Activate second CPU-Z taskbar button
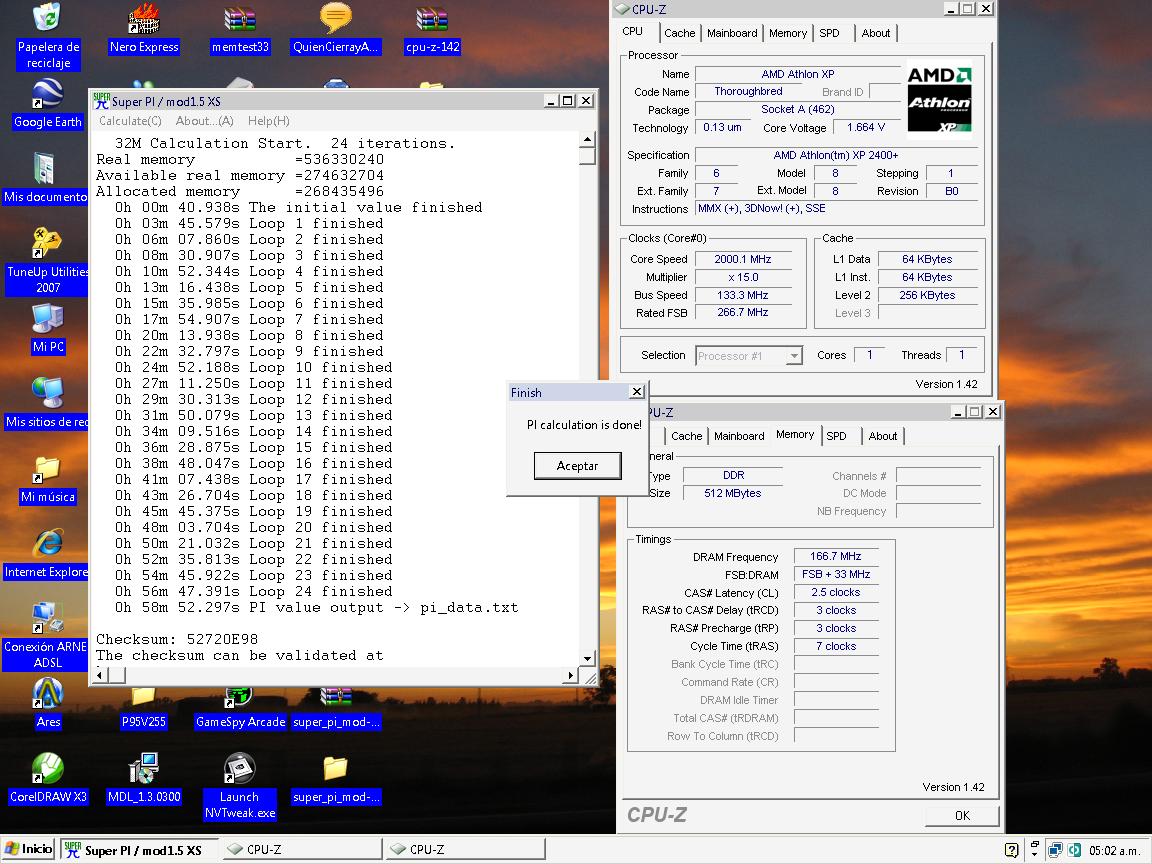Image resolution: width=1152 pixels, height=864 pixels. pyautogui.click(x=465, y=850)
